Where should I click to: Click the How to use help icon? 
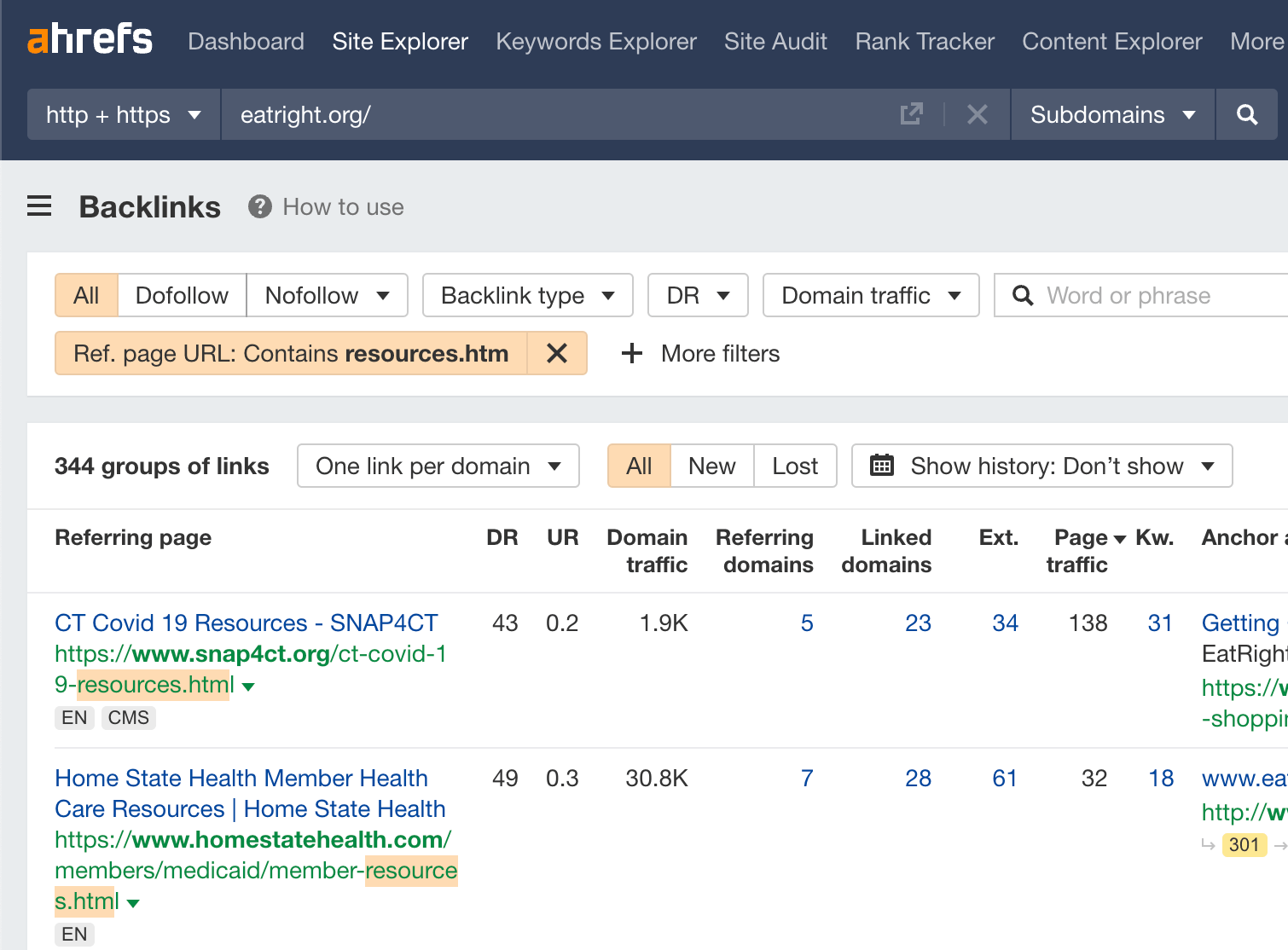[258, 206]
